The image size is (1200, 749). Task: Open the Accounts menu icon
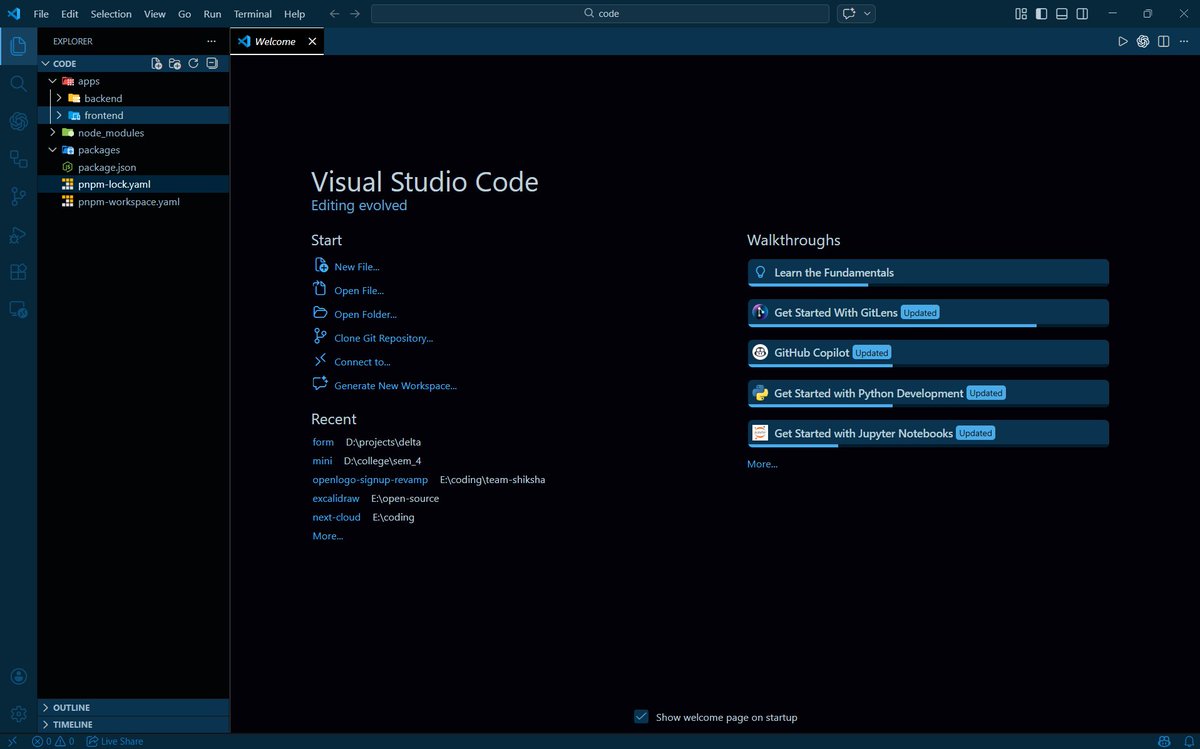point(18,677)
